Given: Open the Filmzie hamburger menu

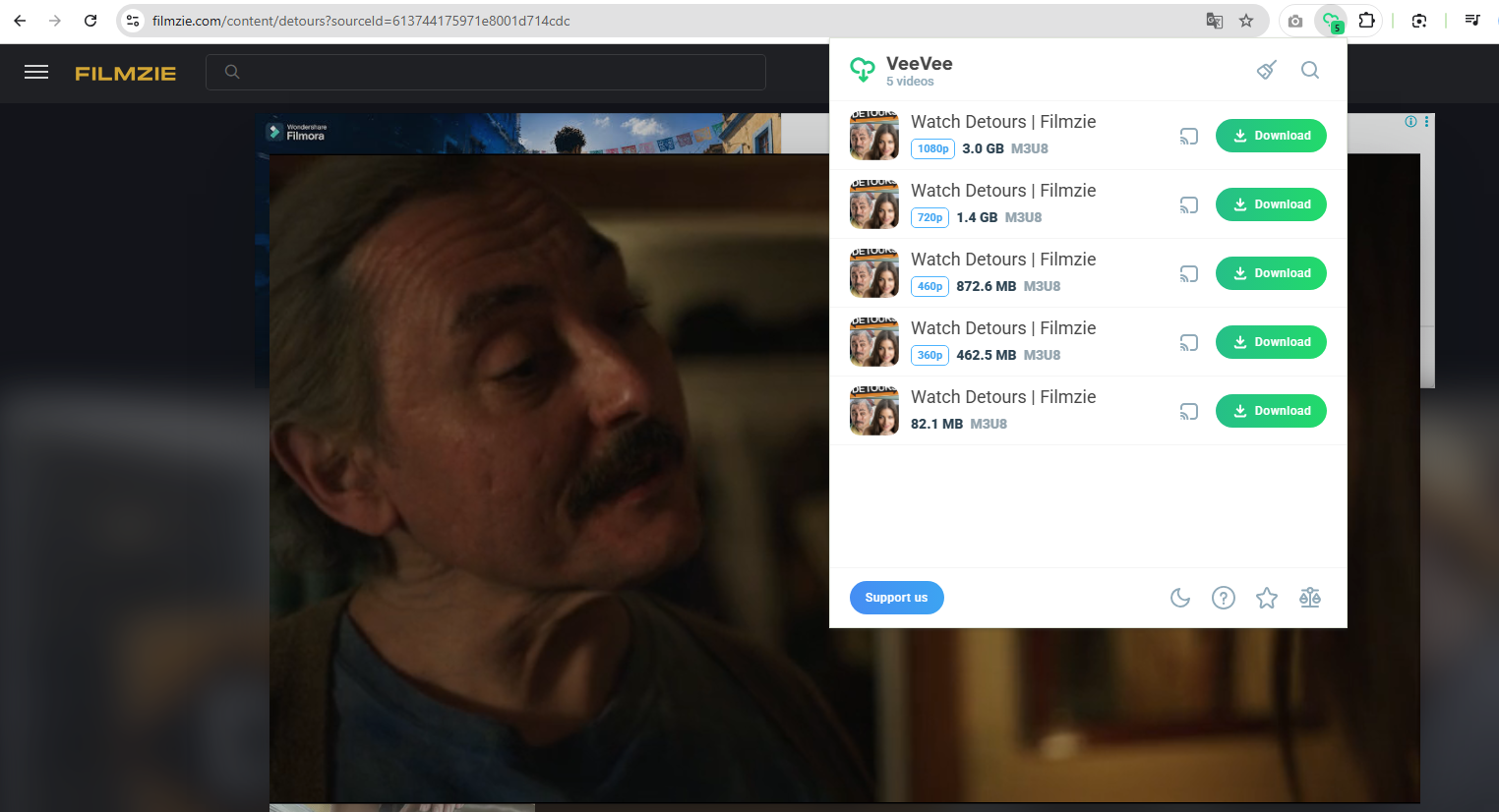Looking at the screenshot, I should coord(36,72).
